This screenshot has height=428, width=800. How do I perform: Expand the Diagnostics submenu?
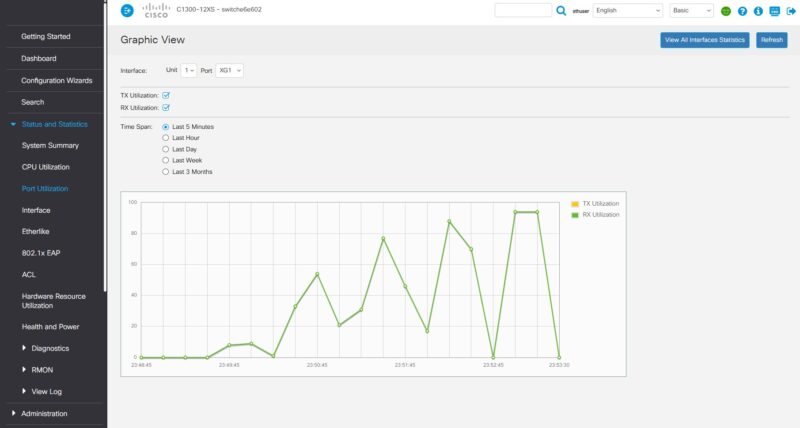click(x=24, y=348)
